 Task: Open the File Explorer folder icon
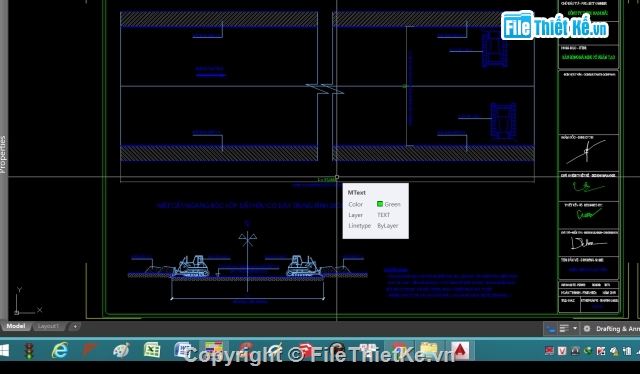click(x=429, y=350)
